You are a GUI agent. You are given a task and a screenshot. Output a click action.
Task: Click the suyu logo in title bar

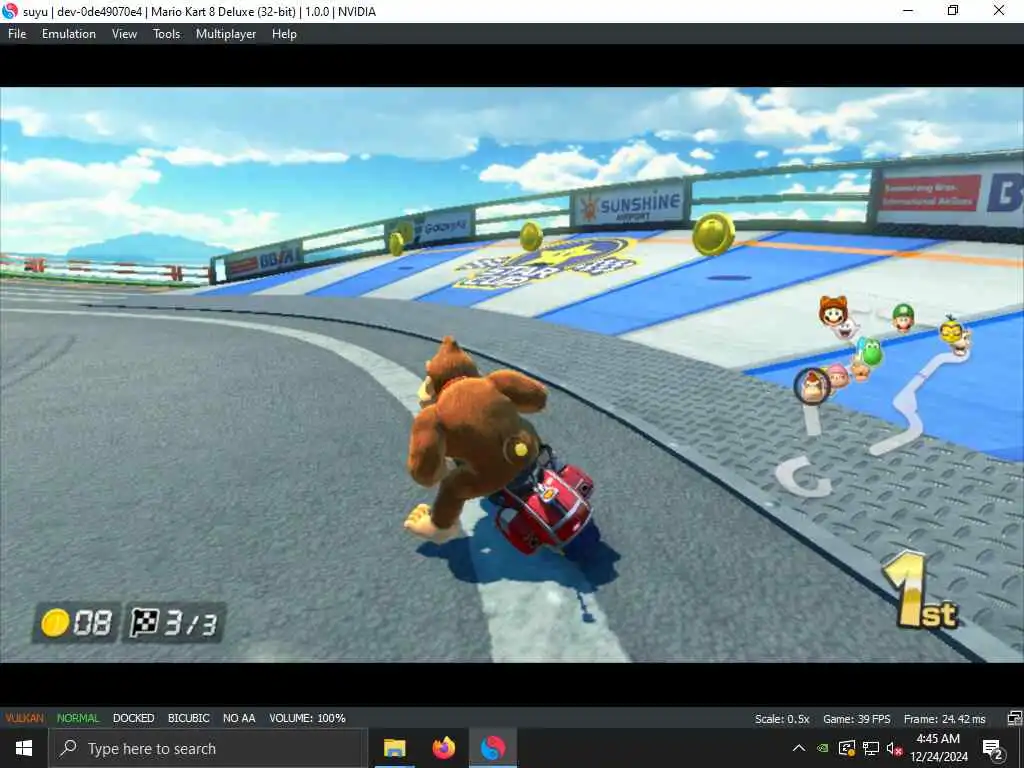click(x=10, y=11)
